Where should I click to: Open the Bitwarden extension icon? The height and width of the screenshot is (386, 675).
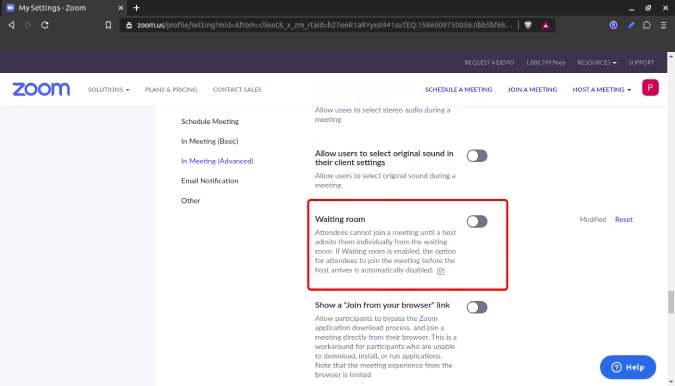coord(613,25)
